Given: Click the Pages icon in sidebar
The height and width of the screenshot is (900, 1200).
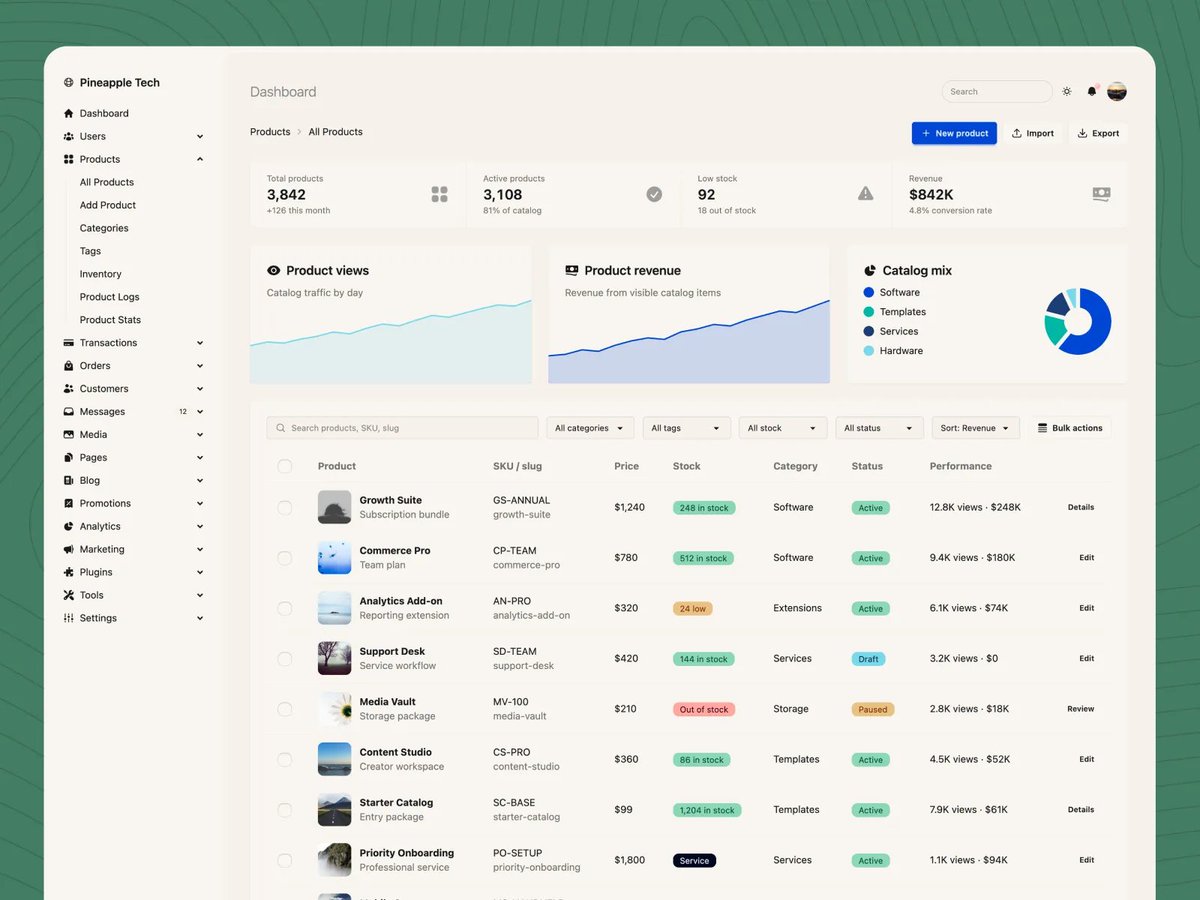Looking at the screenshot, I should [68, 458].
